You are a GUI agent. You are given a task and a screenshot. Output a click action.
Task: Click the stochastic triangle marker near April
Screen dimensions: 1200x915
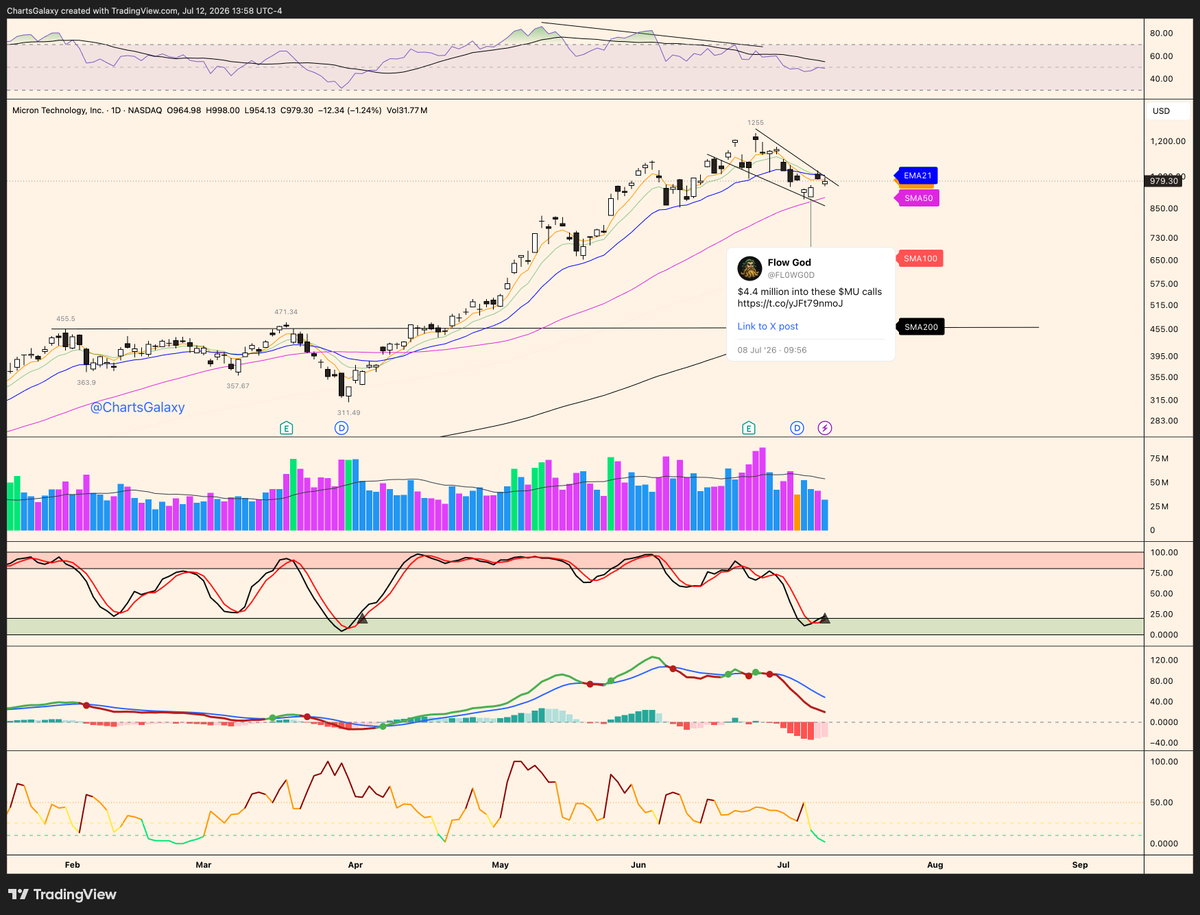(363, 619)
